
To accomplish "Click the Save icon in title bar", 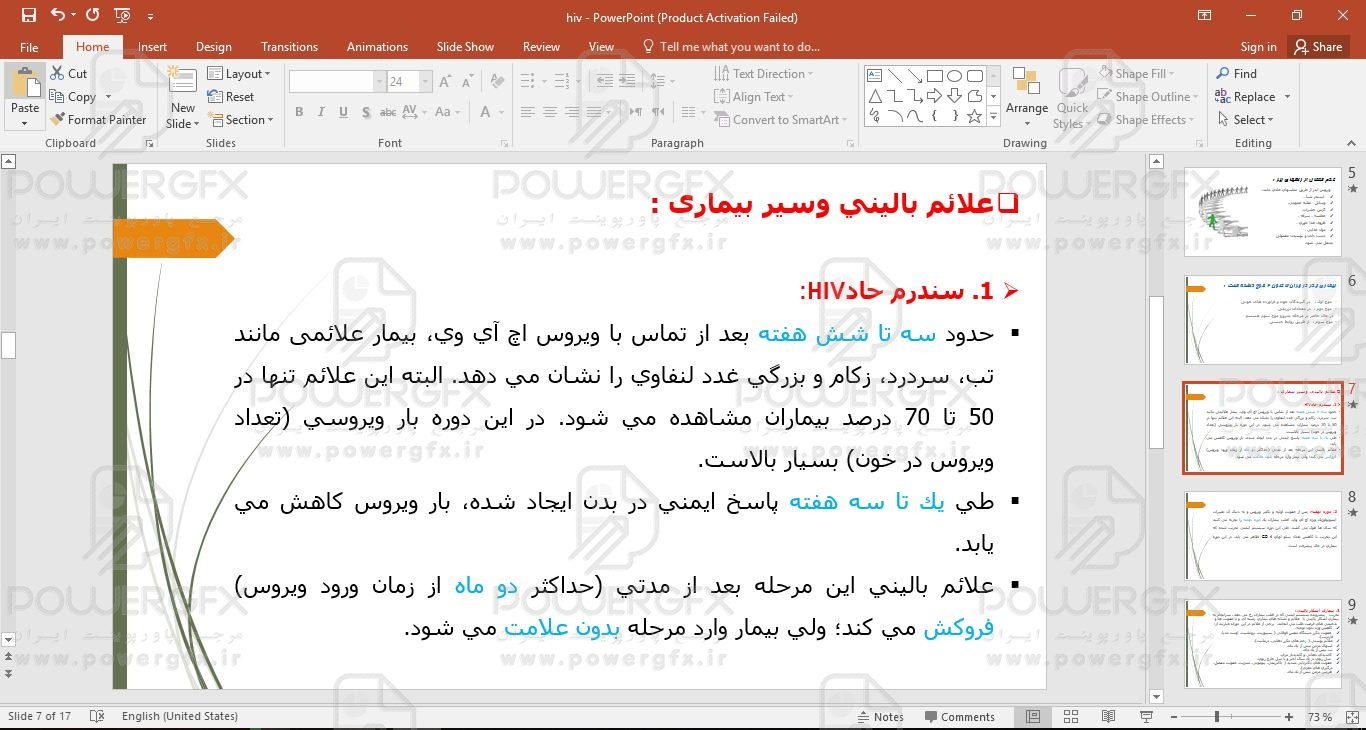I will click(x=28, y=16).
